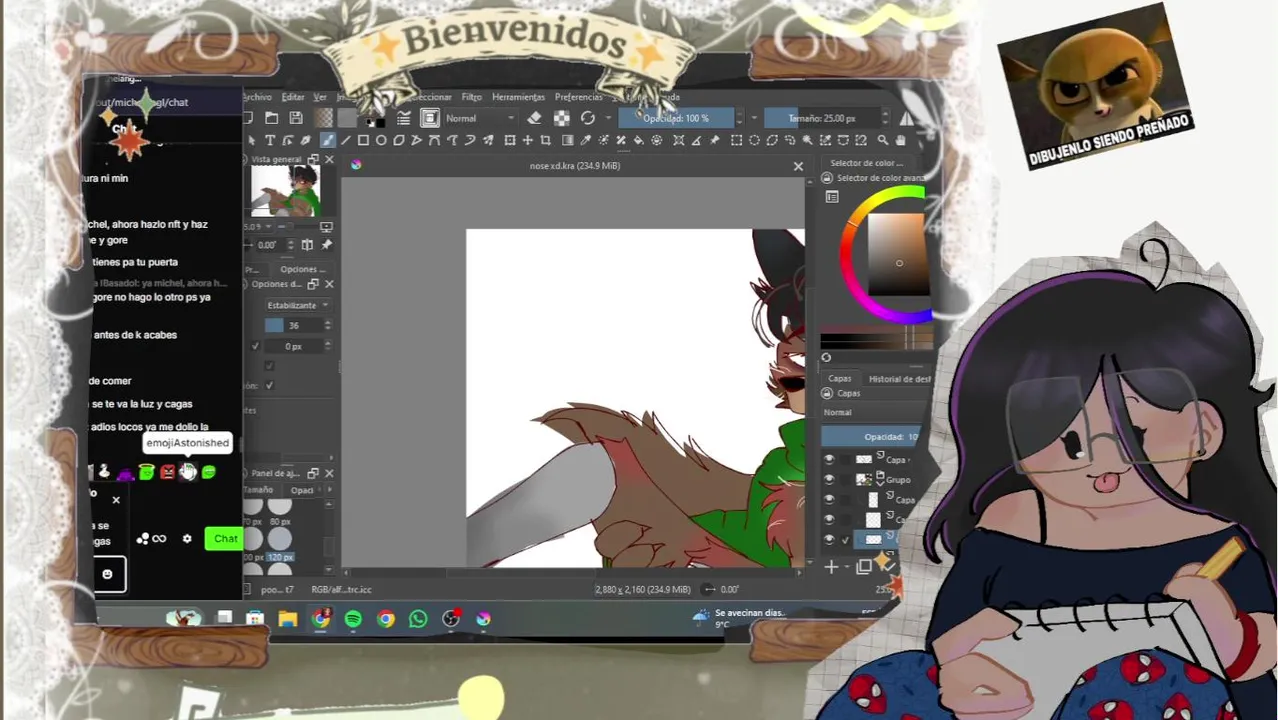
Task: Toggle preserve alpha checkerboard icon
Action: coord(562,118)
